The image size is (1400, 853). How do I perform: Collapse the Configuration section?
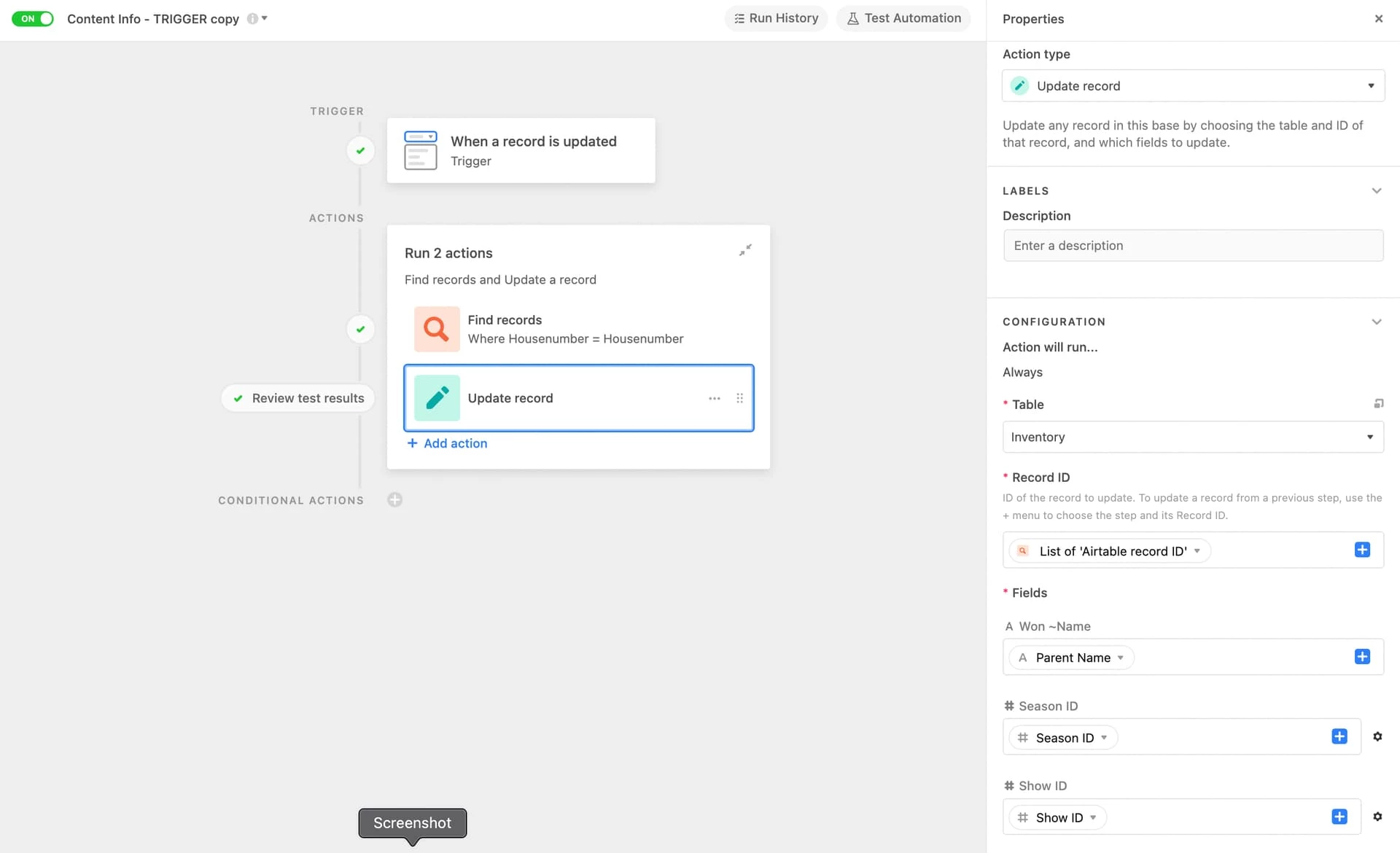coord(1376,322)
